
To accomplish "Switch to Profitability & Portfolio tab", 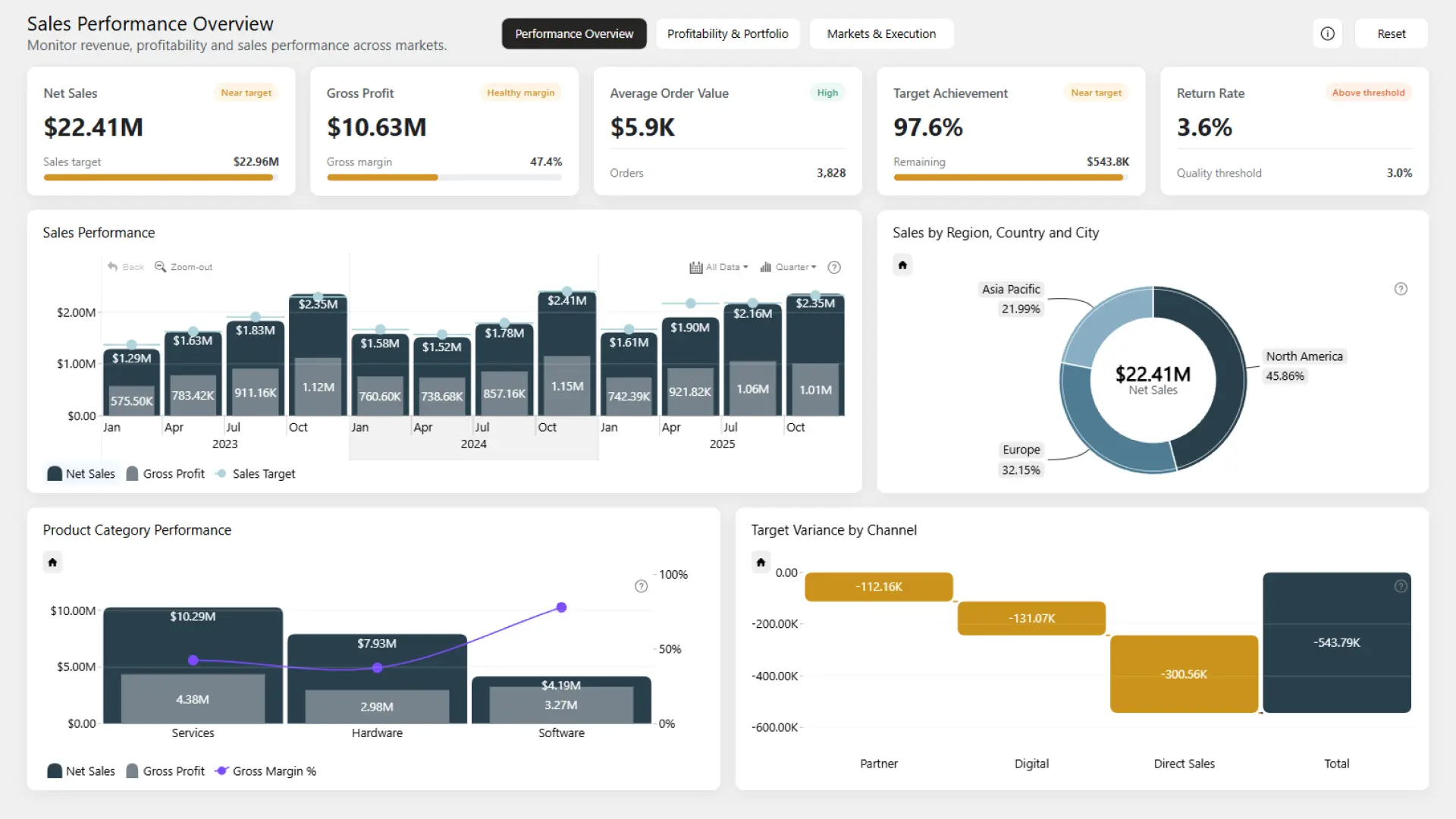I will coord(728,33).
